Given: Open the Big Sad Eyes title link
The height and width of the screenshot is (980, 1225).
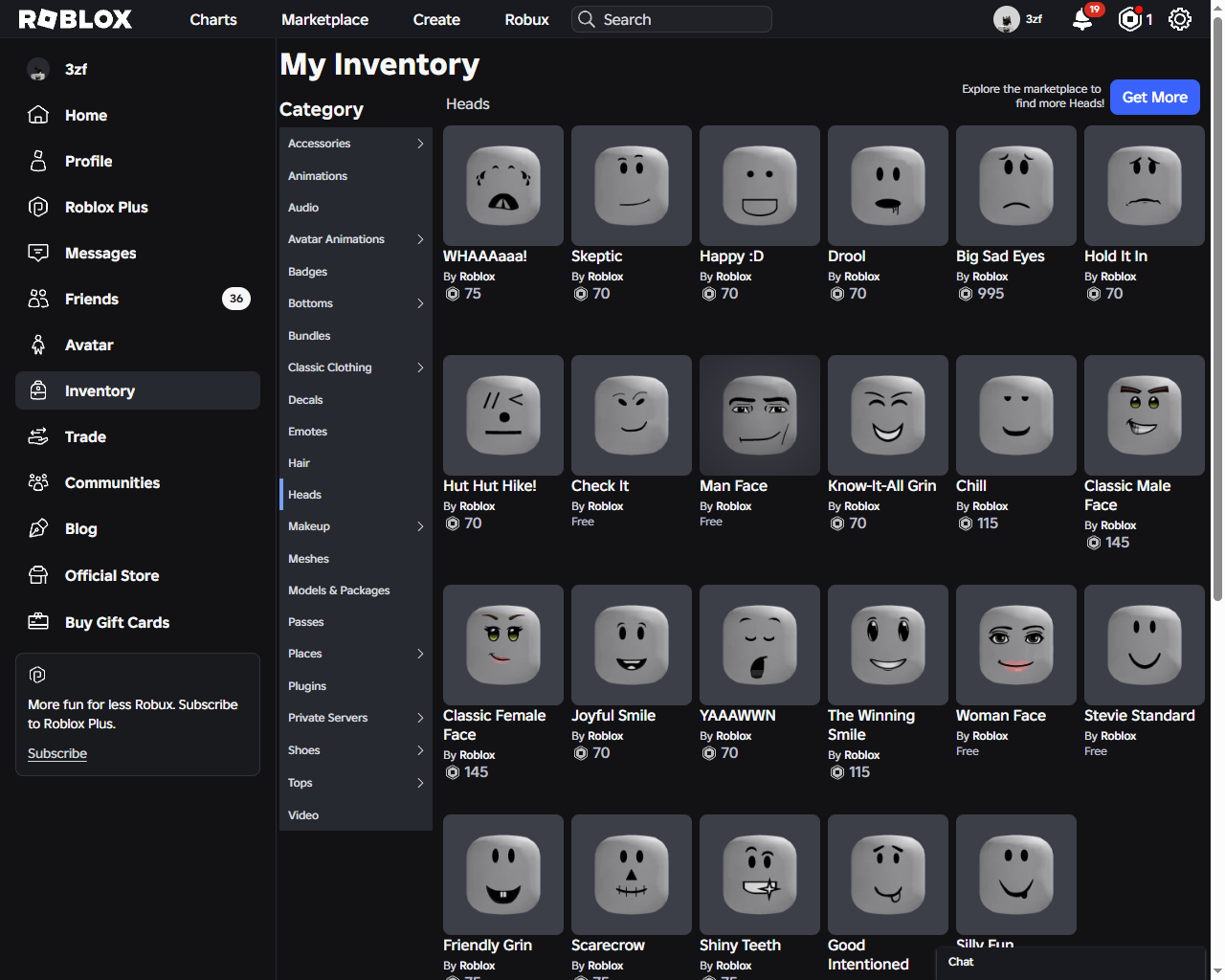Looking at the screenshot, I should pyautogui.click(x=1000, y=256).
